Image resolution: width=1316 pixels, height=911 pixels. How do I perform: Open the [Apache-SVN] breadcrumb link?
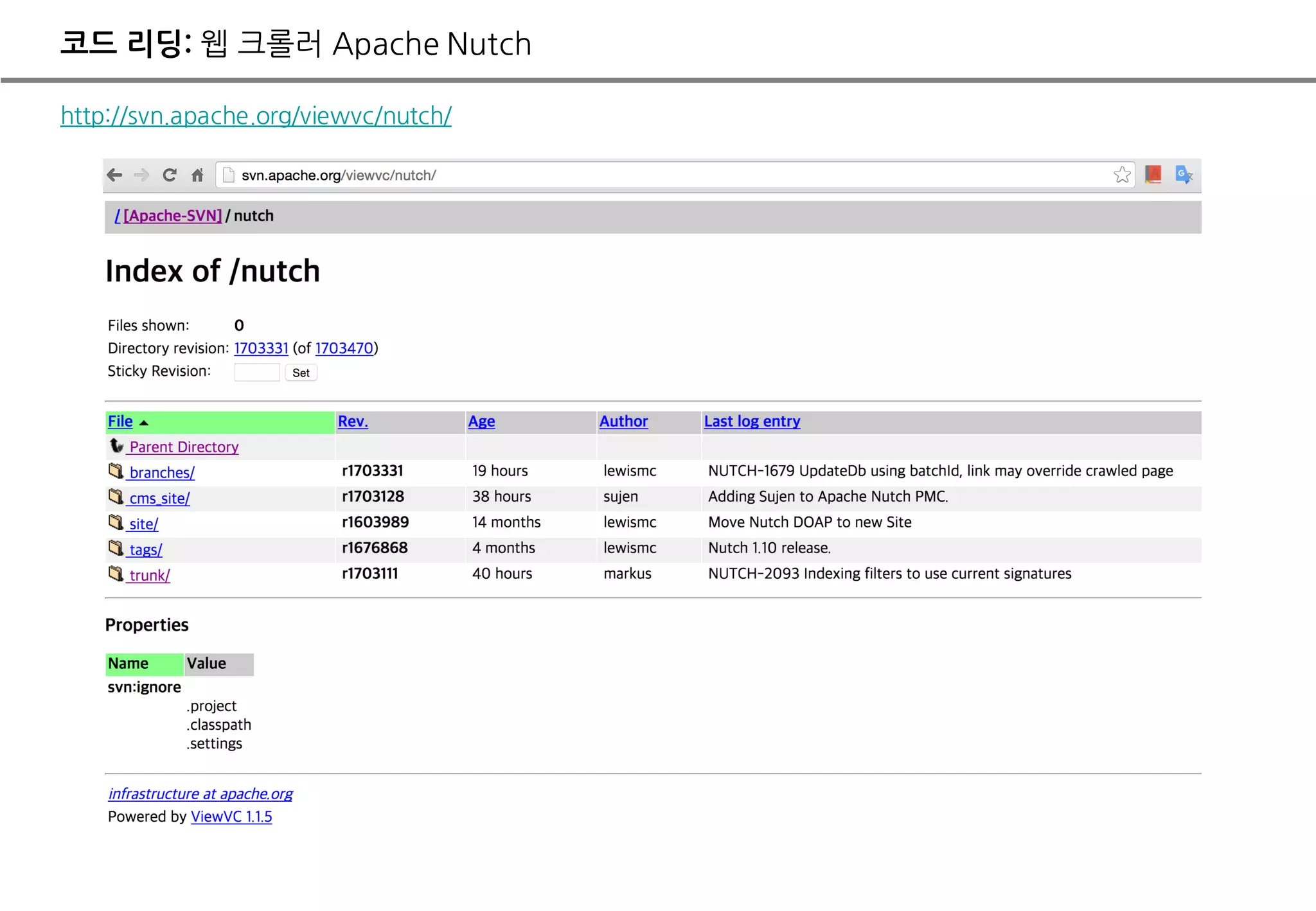(173, 216)
